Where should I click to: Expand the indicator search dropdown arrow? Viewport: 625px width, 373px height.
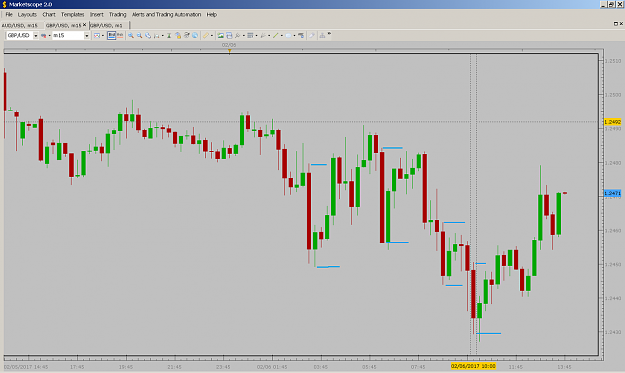pos(244,35)
